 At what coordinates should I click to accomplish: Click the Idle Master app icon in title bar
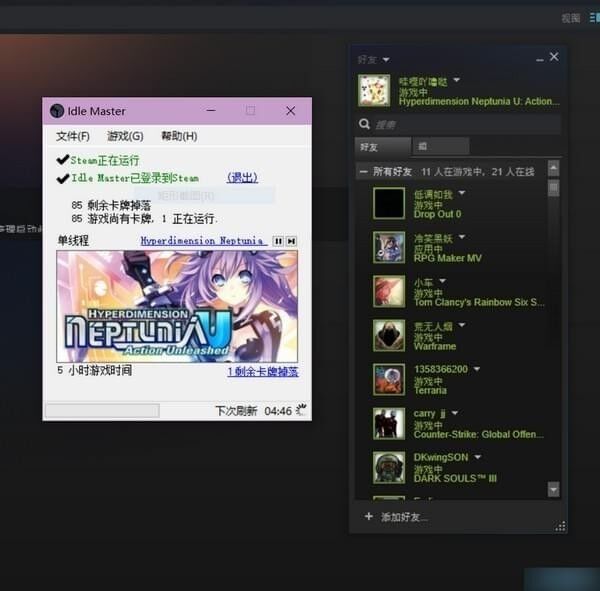(x=57, y=110)
